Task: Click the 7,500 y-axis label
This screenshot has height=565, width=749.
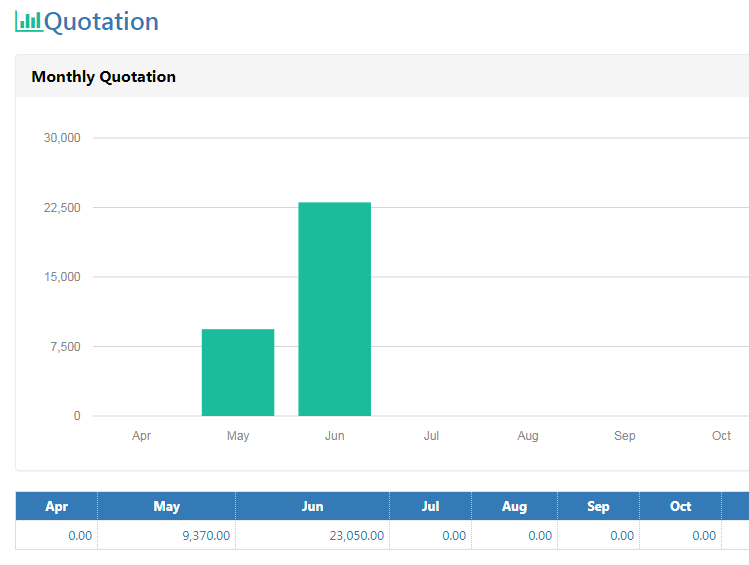Action: pyautogui.click(x=65, y=347)
